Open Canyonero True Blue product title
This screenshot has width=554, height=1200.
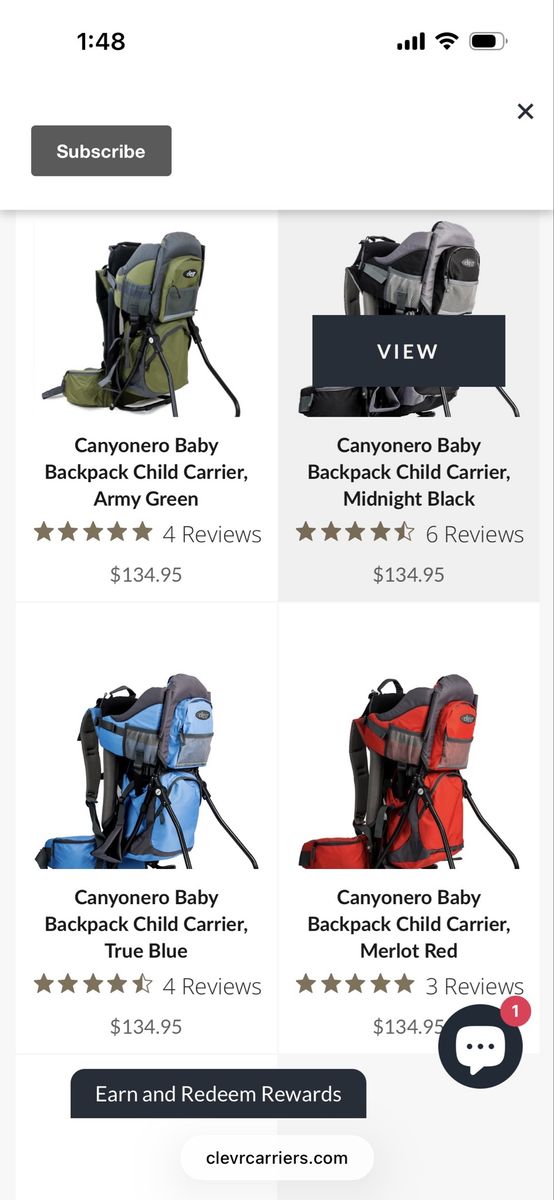coord(146,924)
